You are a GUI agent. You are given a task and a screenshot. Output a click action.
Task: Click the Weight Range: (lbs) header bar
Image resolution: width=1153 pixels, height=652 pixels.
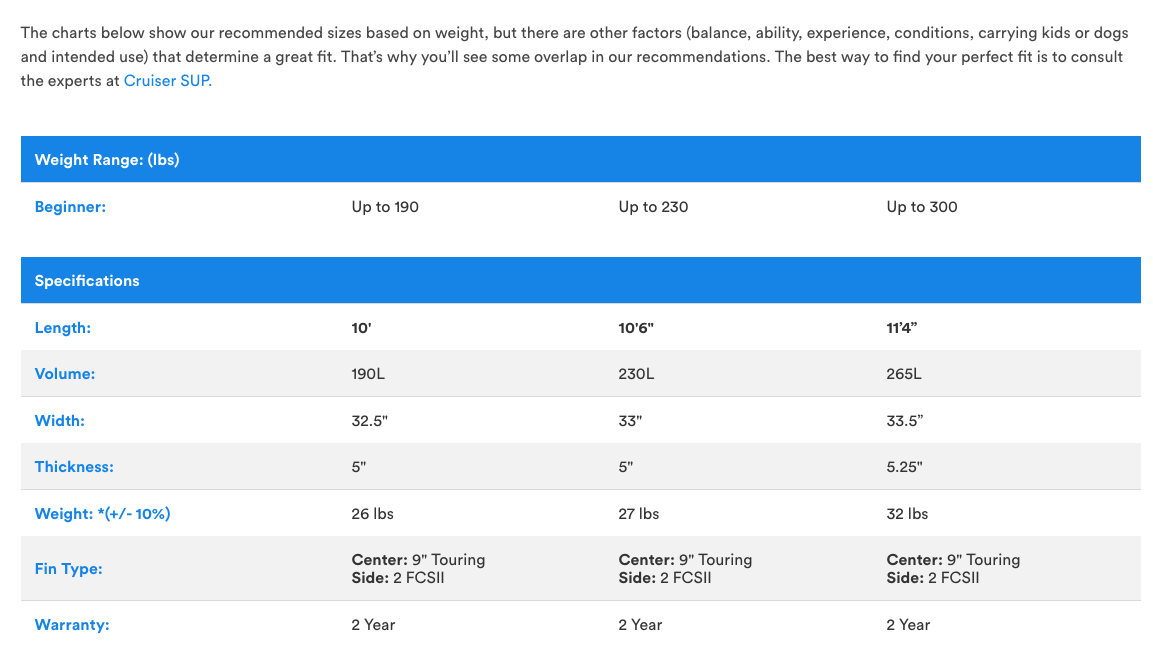(107, 160)
